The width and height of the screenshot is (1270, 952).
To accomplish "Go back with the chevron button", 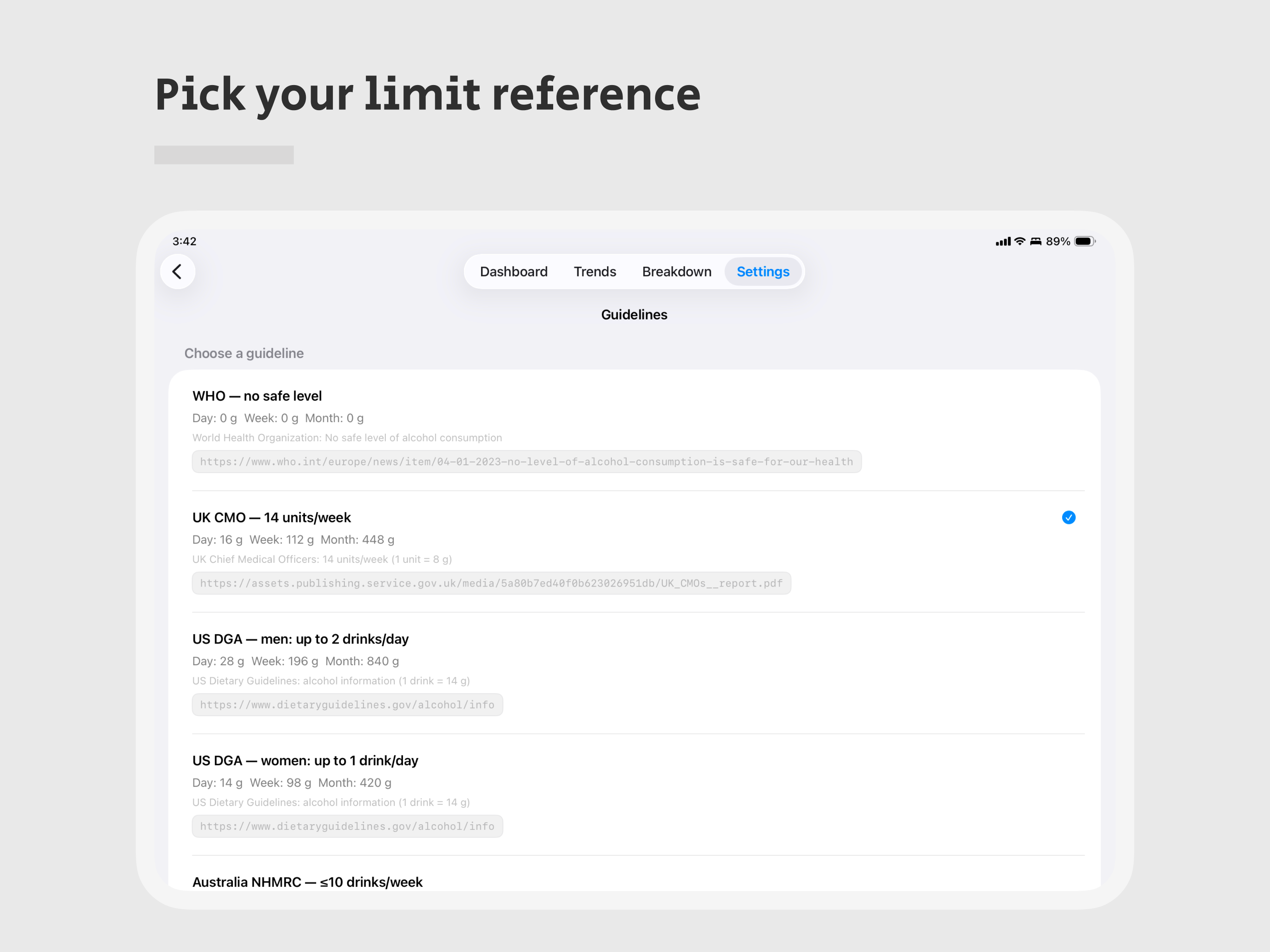I will [x=178, y=271].
